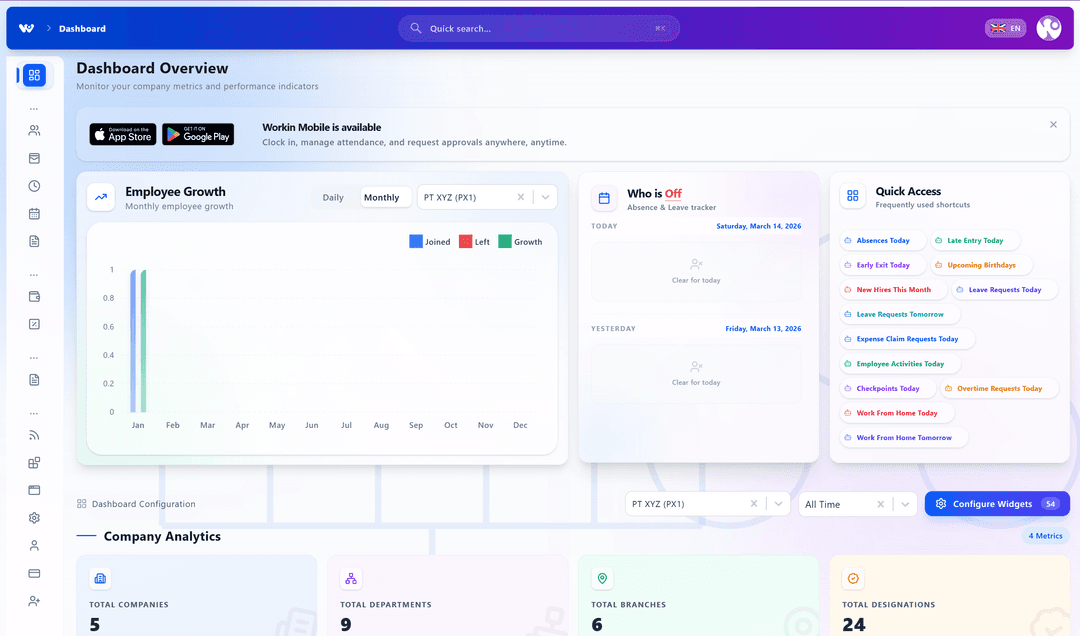Select the Monthly view for Employee Growth
Viewport: 1080px width, 636px height.
386,197
